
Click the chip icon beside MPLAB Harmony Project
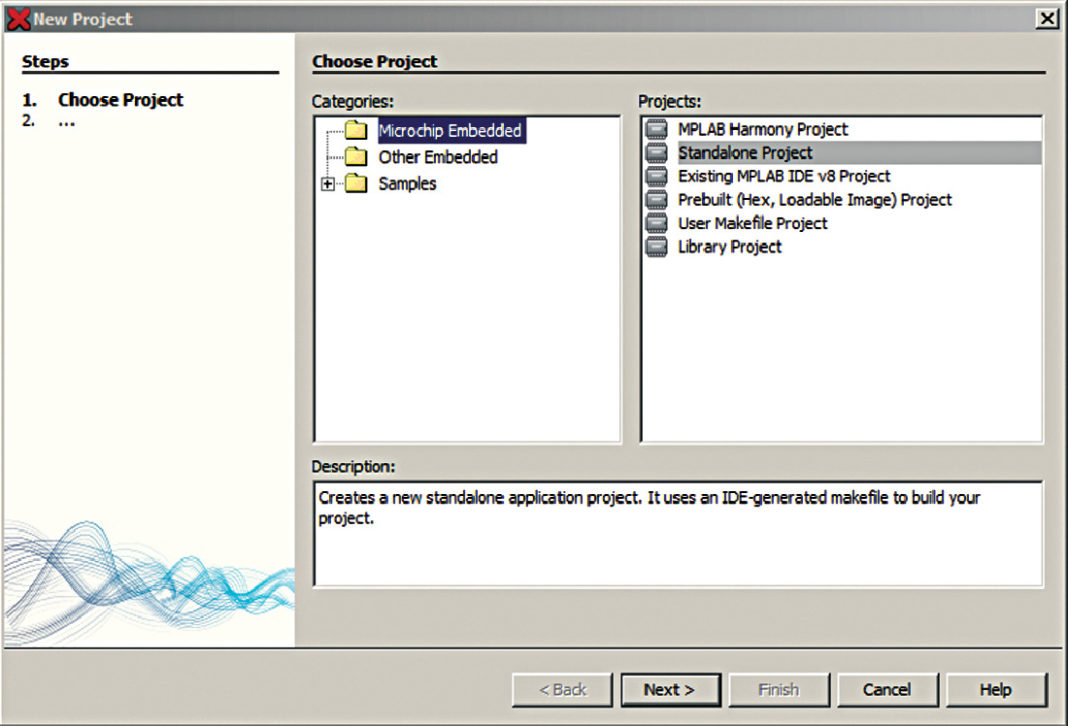click(656, 128)
